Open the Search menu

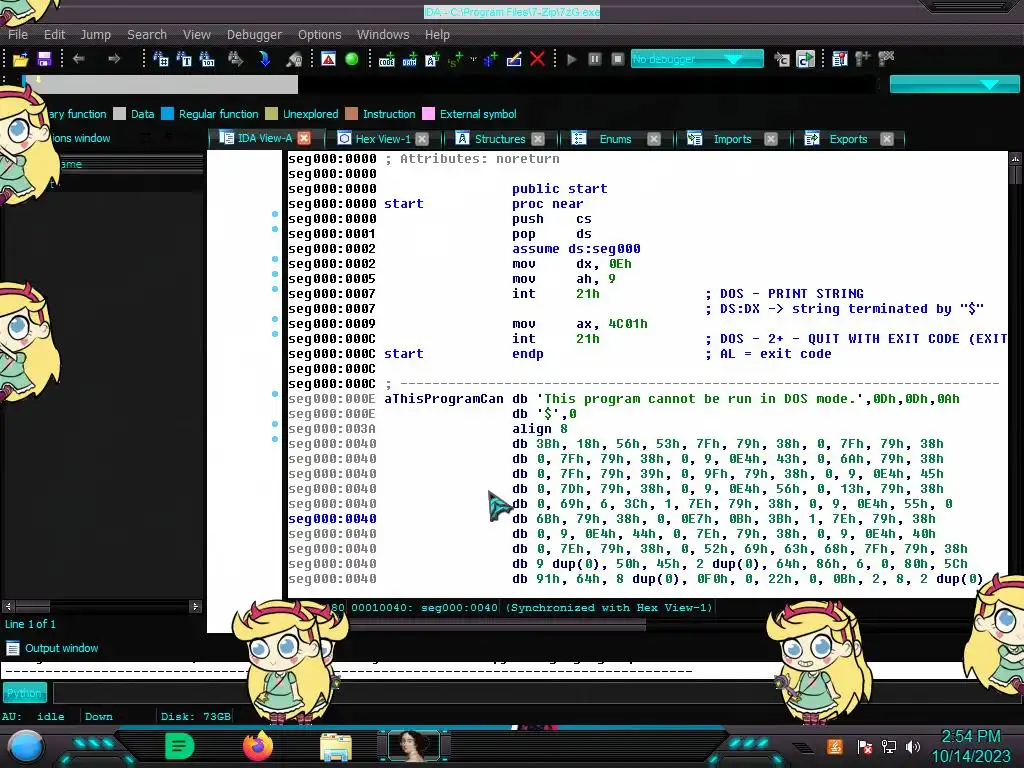click(x=147, y=35)
